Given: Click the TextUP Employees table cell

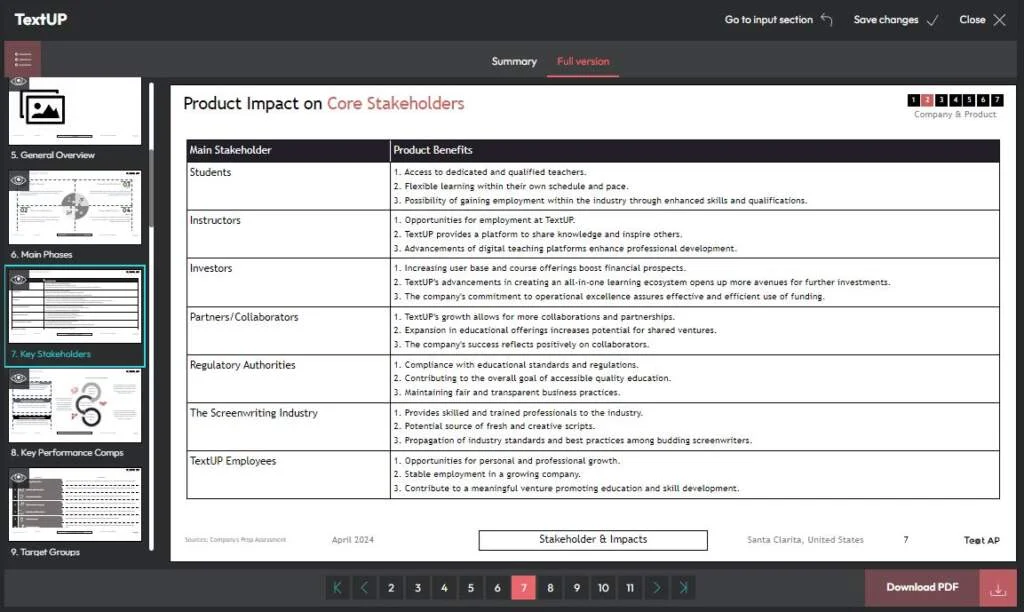Looking at the screenshot, I should point(288,475).
